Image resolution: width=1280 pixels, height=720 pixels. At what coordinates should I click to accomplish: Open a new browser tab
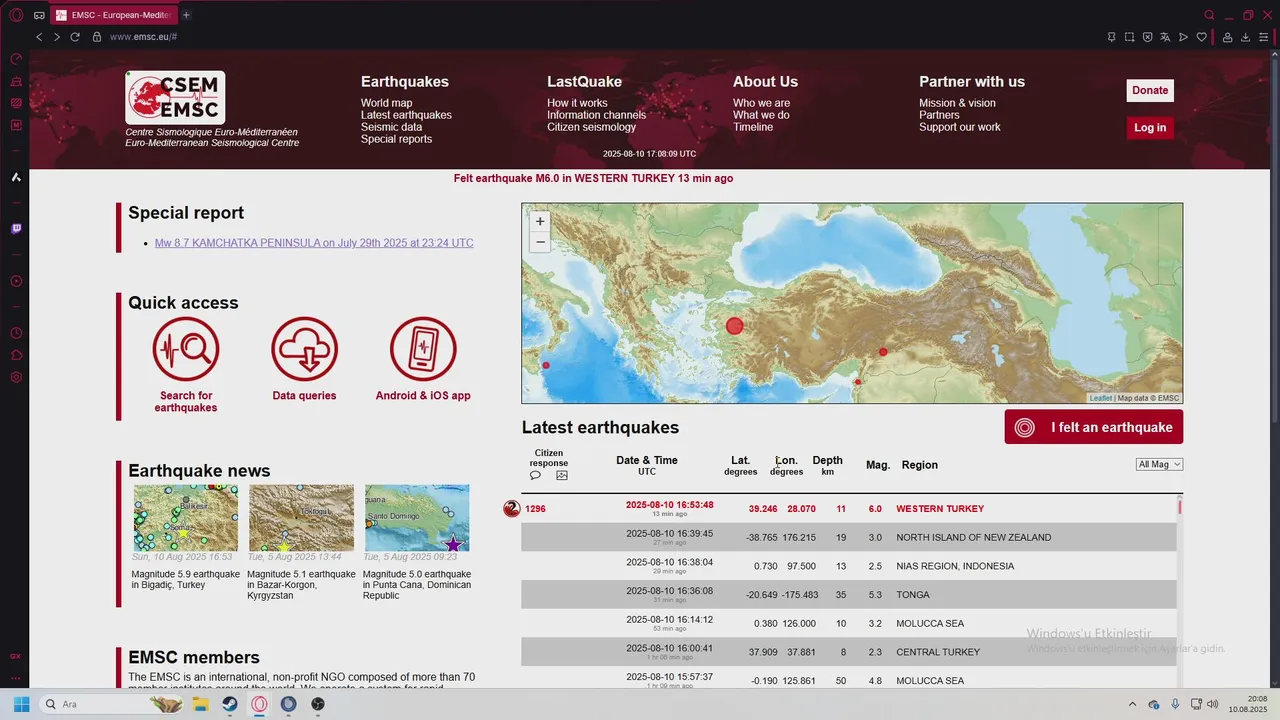point(186,15)
